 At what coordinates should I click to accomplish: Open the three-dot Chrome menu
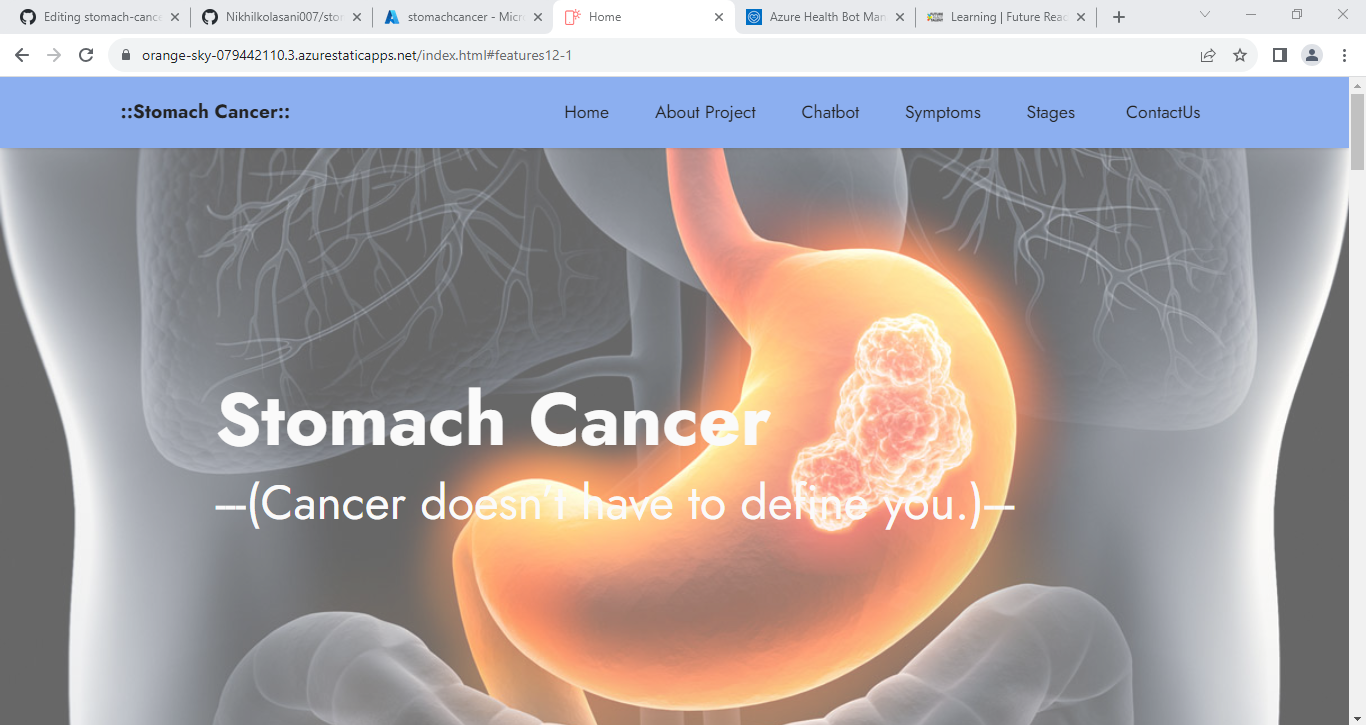pyautogui.click(x=1344, y=55)
